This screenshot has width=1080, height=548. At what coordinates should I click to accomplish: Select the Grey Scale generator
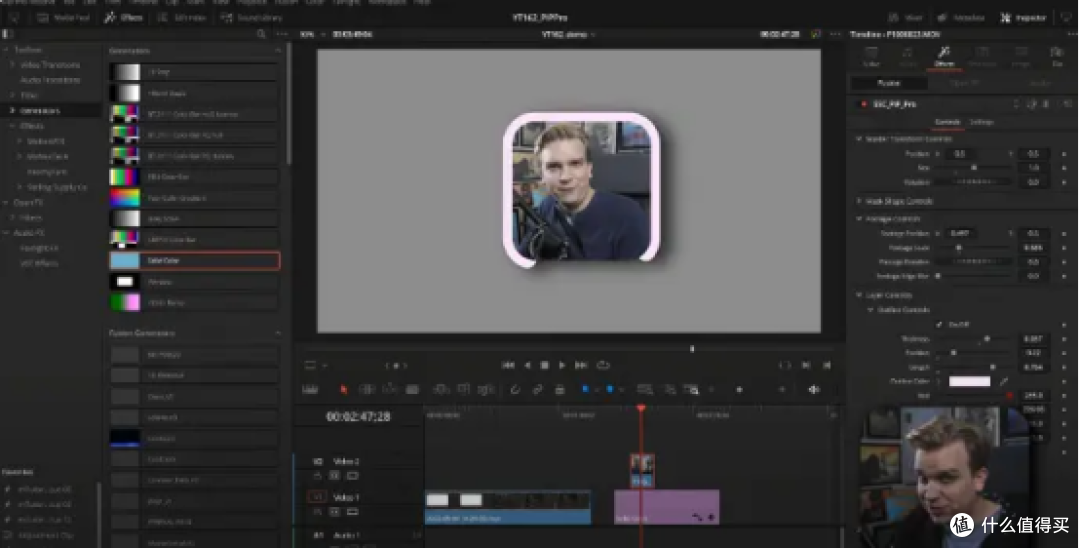pos(194,219)
